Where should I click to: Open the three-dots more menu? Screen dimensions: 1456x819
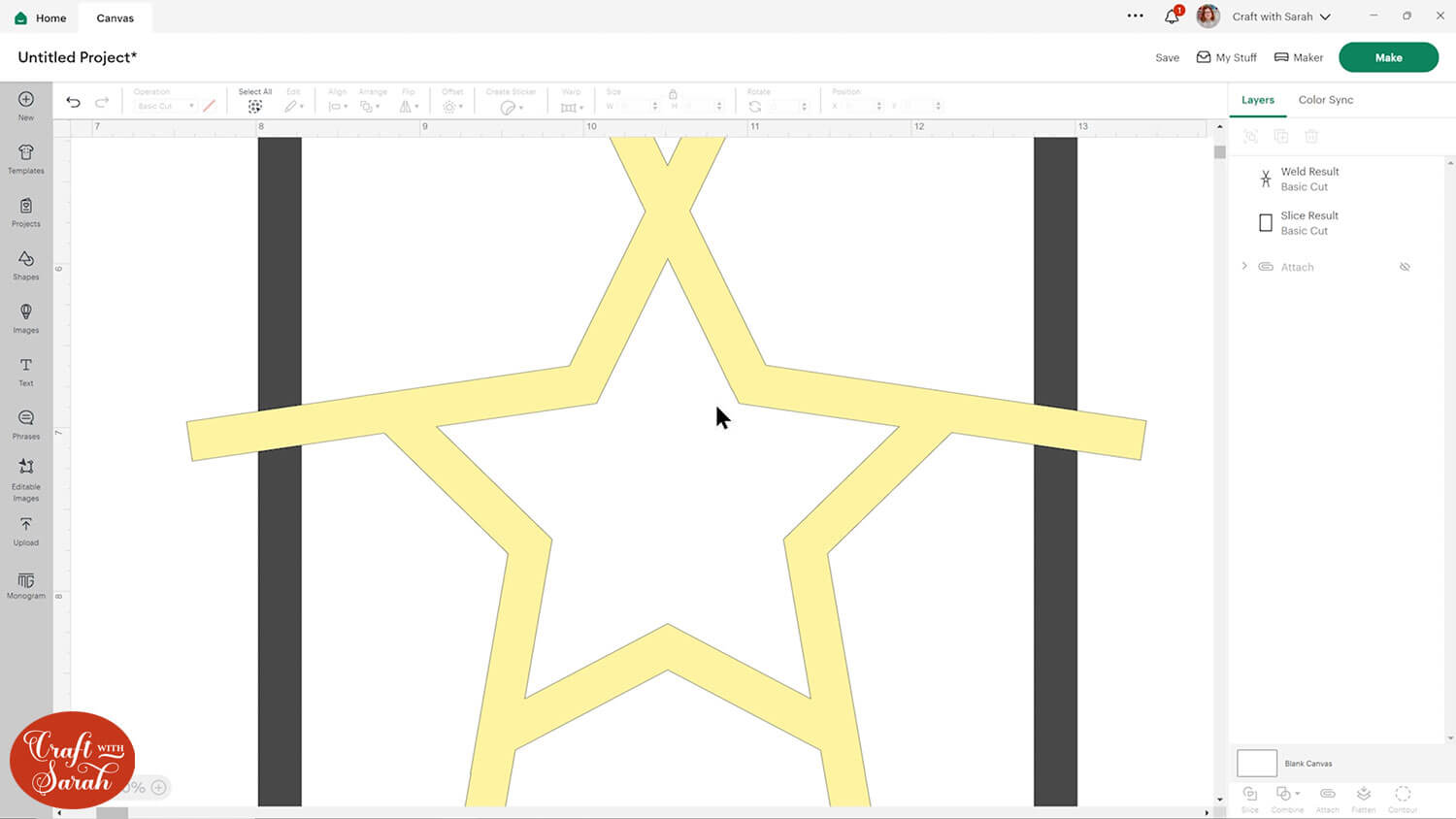tap(1135, 16)
